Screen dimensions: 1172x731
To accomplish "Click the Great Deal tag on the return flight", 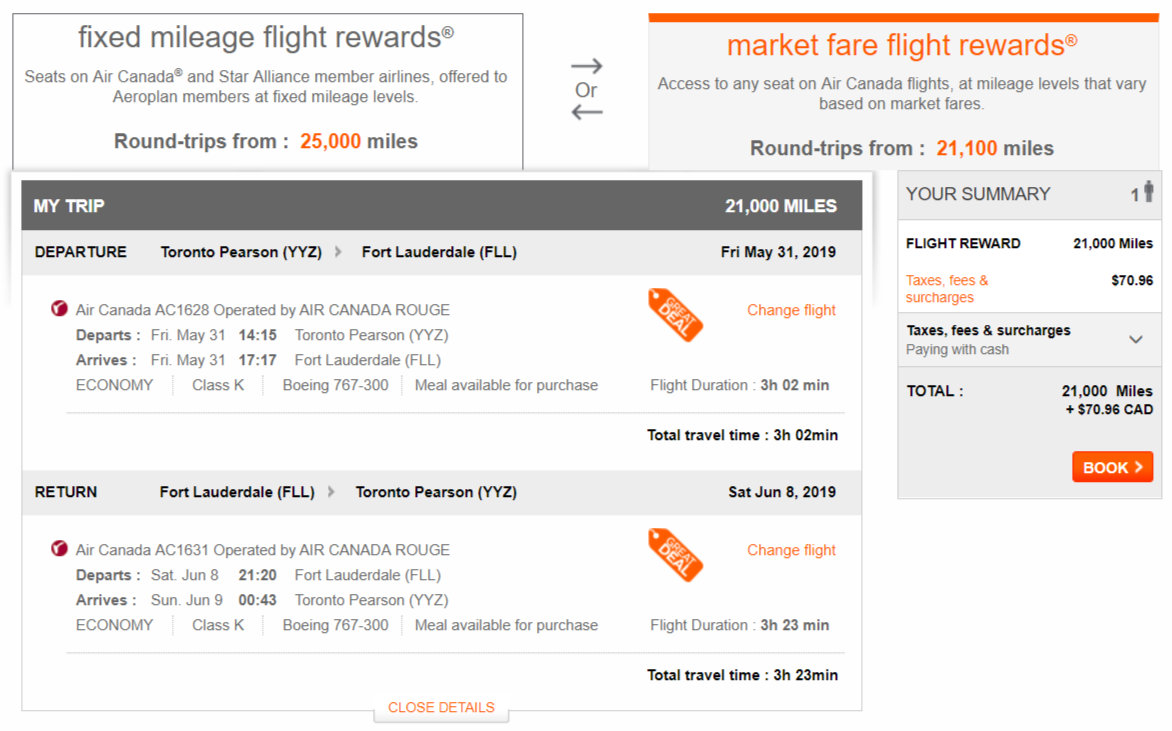I will tap(675, 555).
